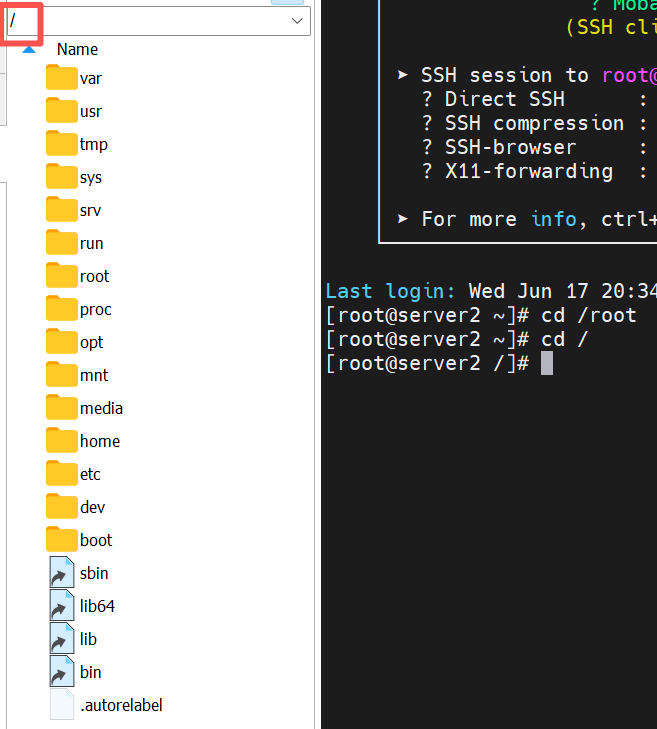Select the boot folder icon

[x=62, y=540]
